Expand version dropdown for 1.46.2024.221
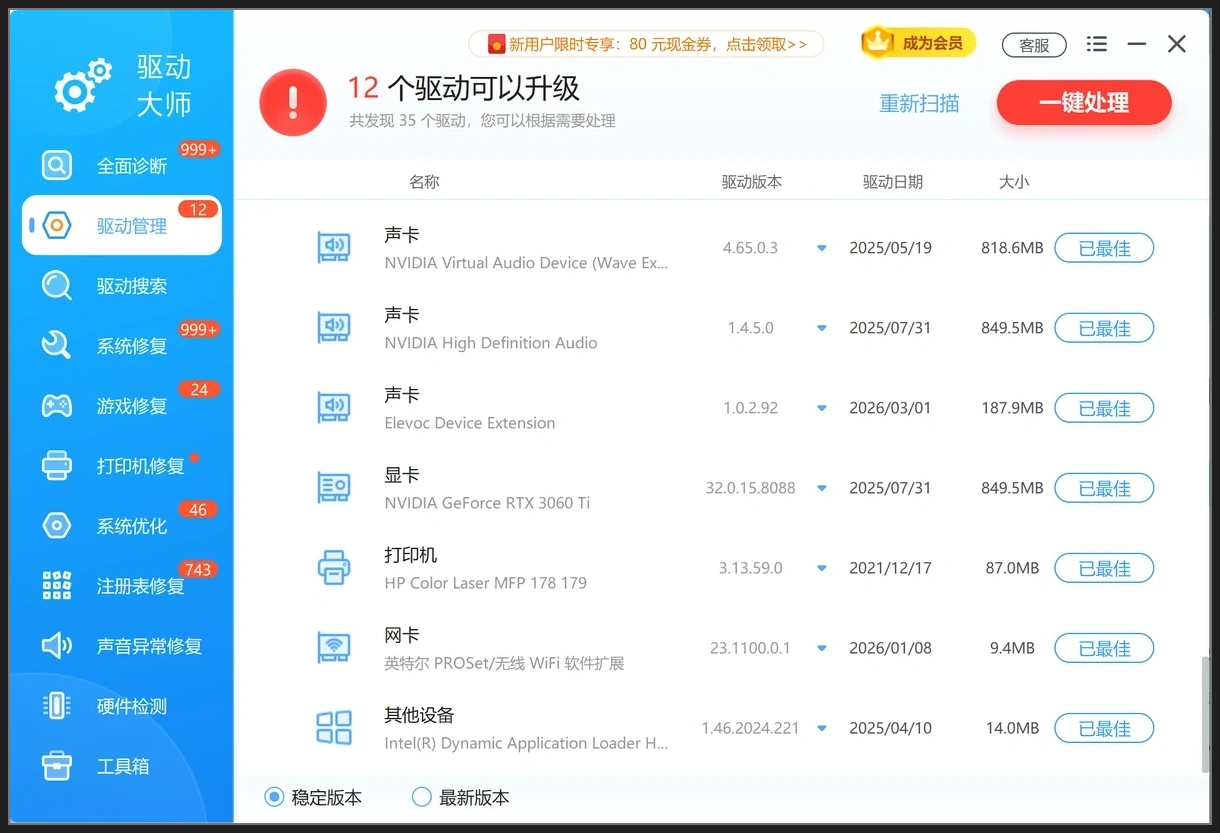The width and height of the screenshot is (1220, 833). click(822, 728)
